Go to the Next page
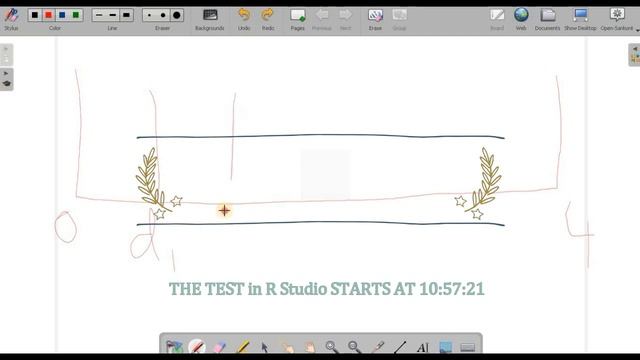The width and height of the screenshot is (640, 360). tap(345, 19)
